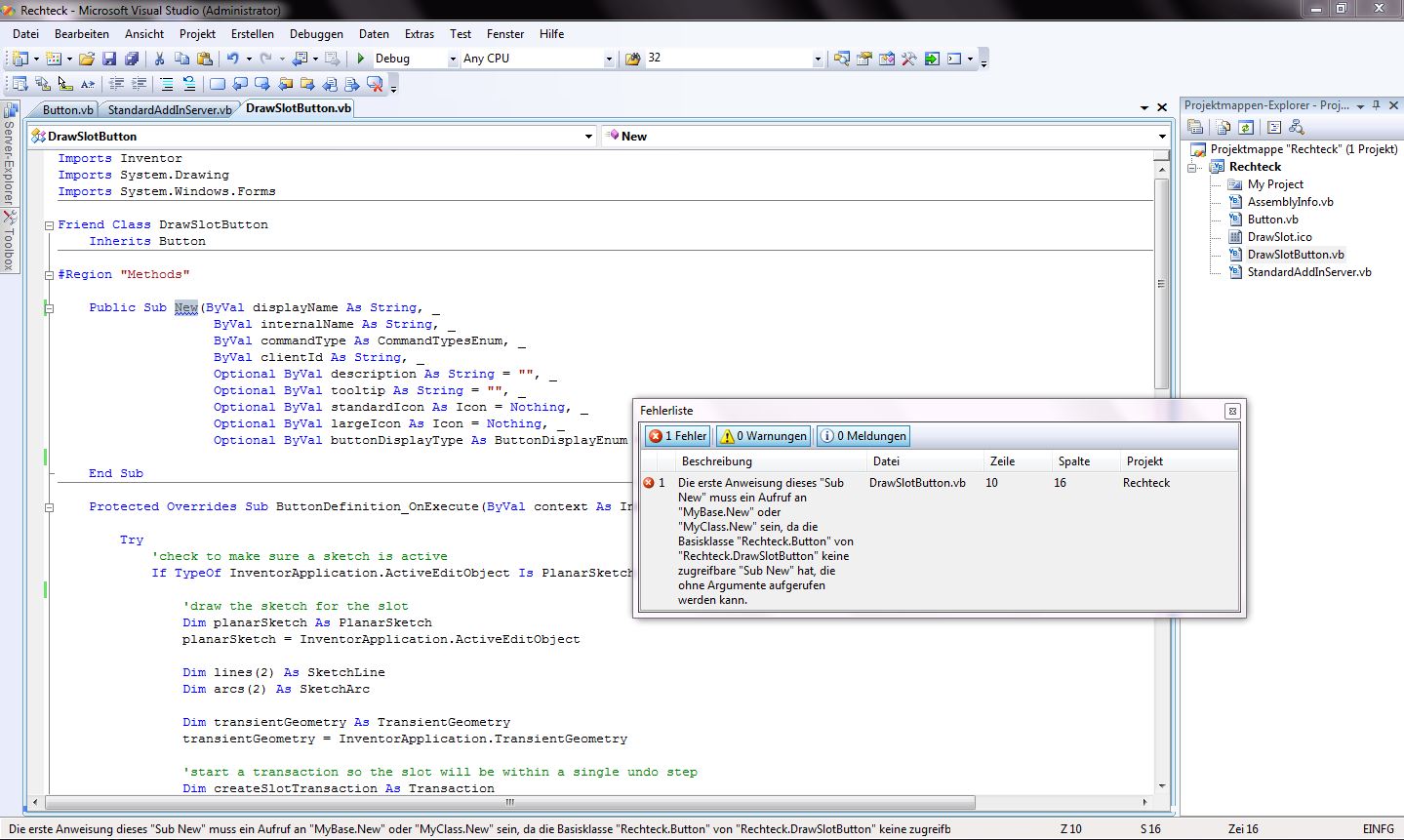Toggle a bookmark on the current line

click(x=217, y=84)
